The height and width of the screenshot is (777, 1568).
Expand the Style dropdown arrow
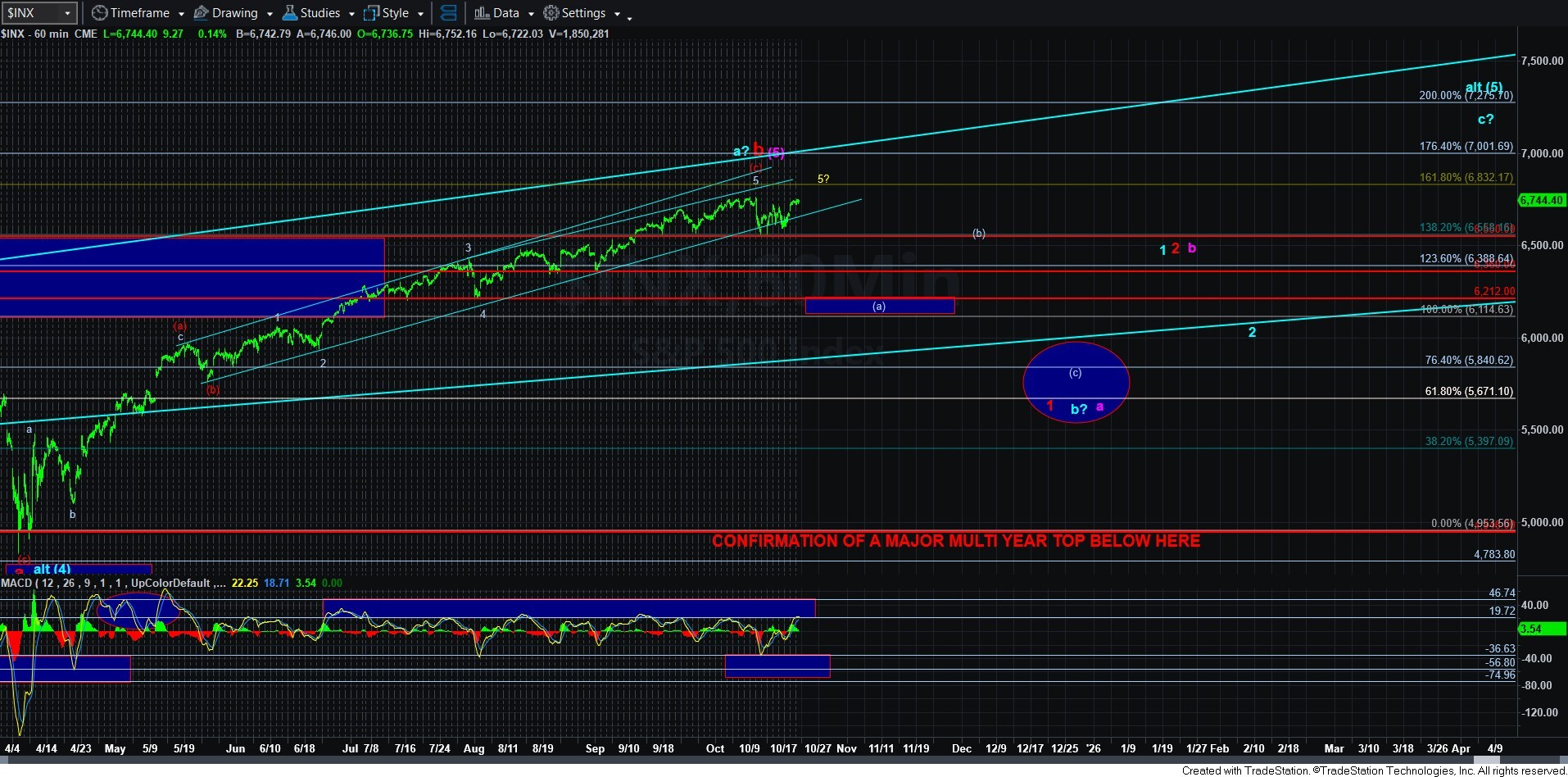click(x=420, y=12)
